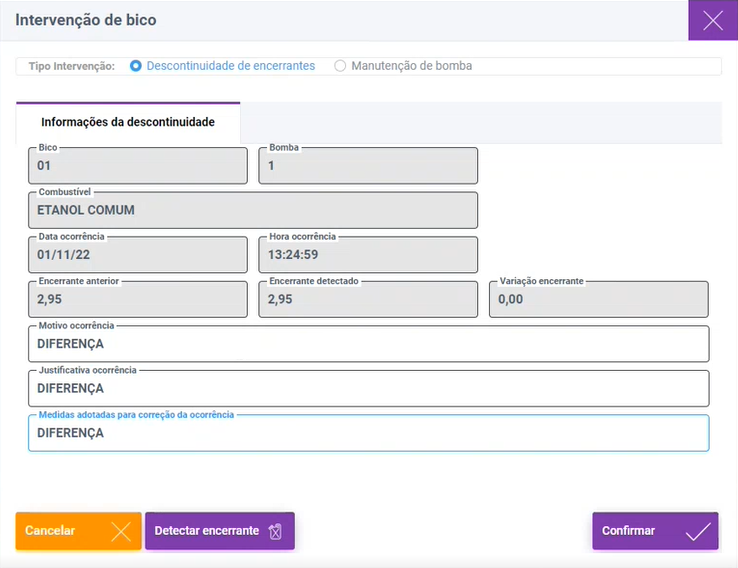Click Detectar encerrante button text
Viewport: 738px width, 568px height.
tap(207, 531)
